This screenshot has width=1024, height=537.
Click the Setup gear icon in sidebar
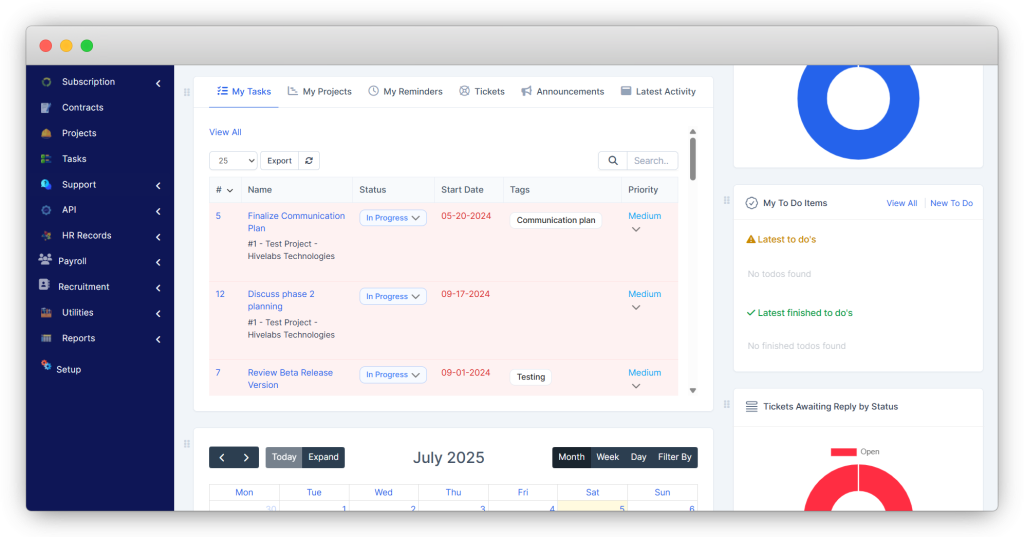click(x=46, y=366)
